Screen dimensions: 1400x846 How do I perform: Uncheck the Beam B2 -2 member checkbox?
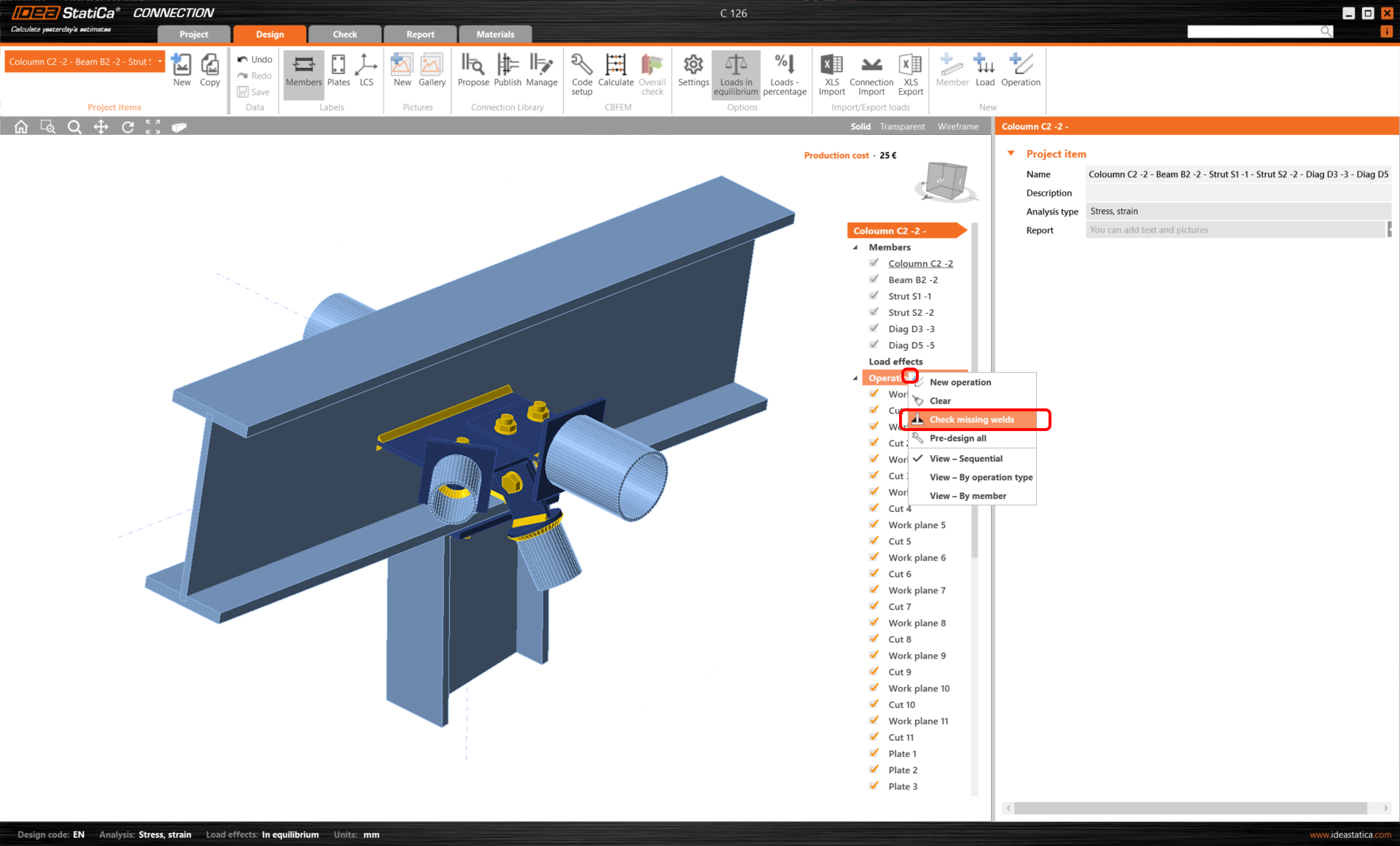[x=874, y=279]
